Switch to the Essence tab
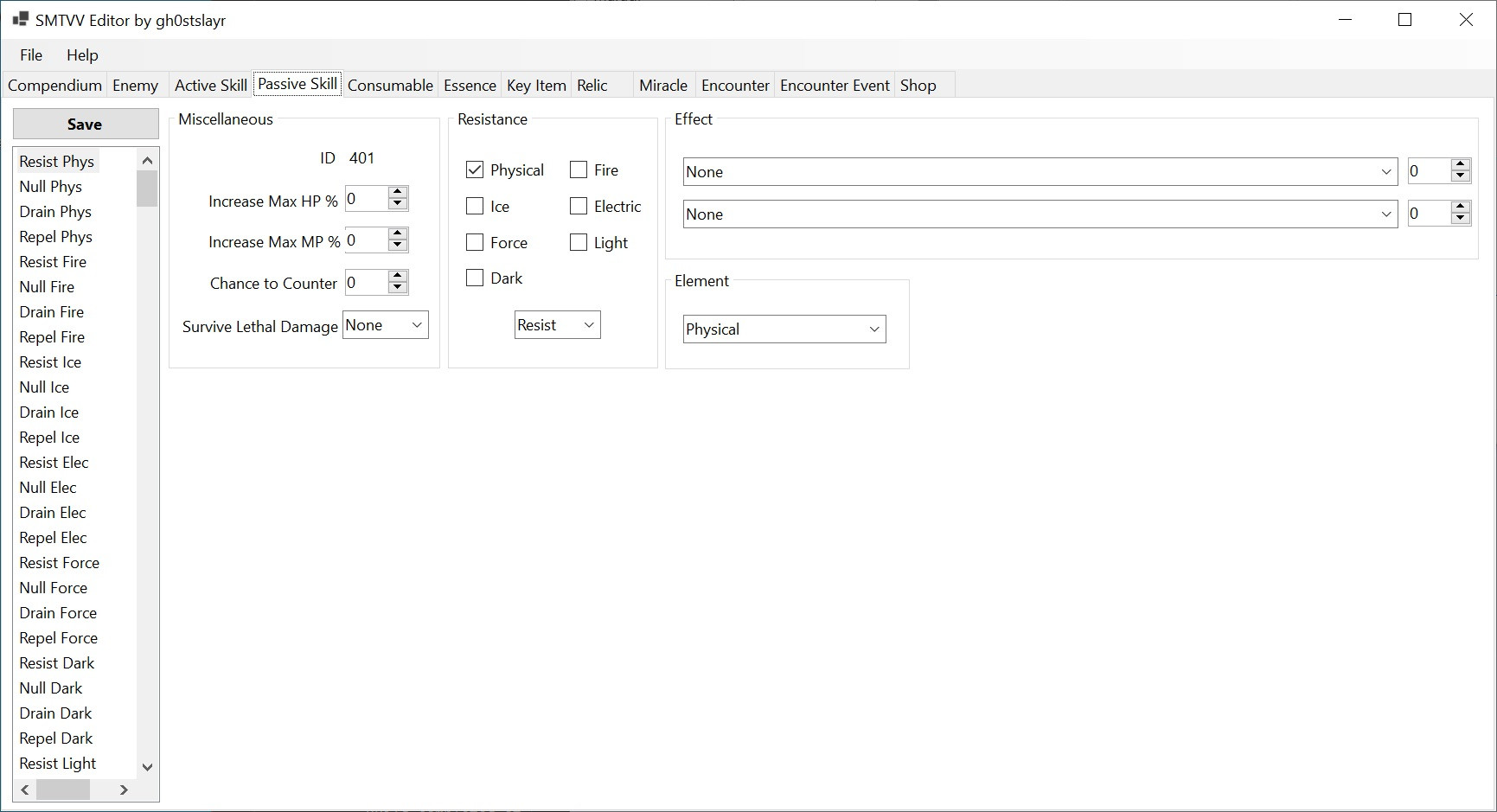This screenshot has width=1497, height=812. (470, 85)
